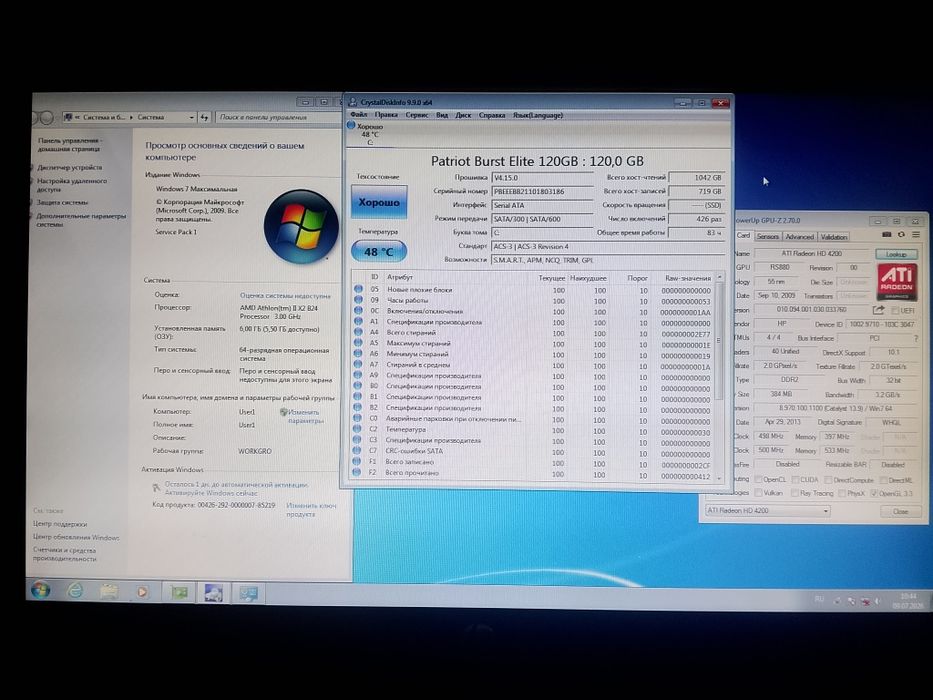Screen dimensions: 933x700
Task: Click status circle of attribute 09 Часы работы
Action: 358,300
